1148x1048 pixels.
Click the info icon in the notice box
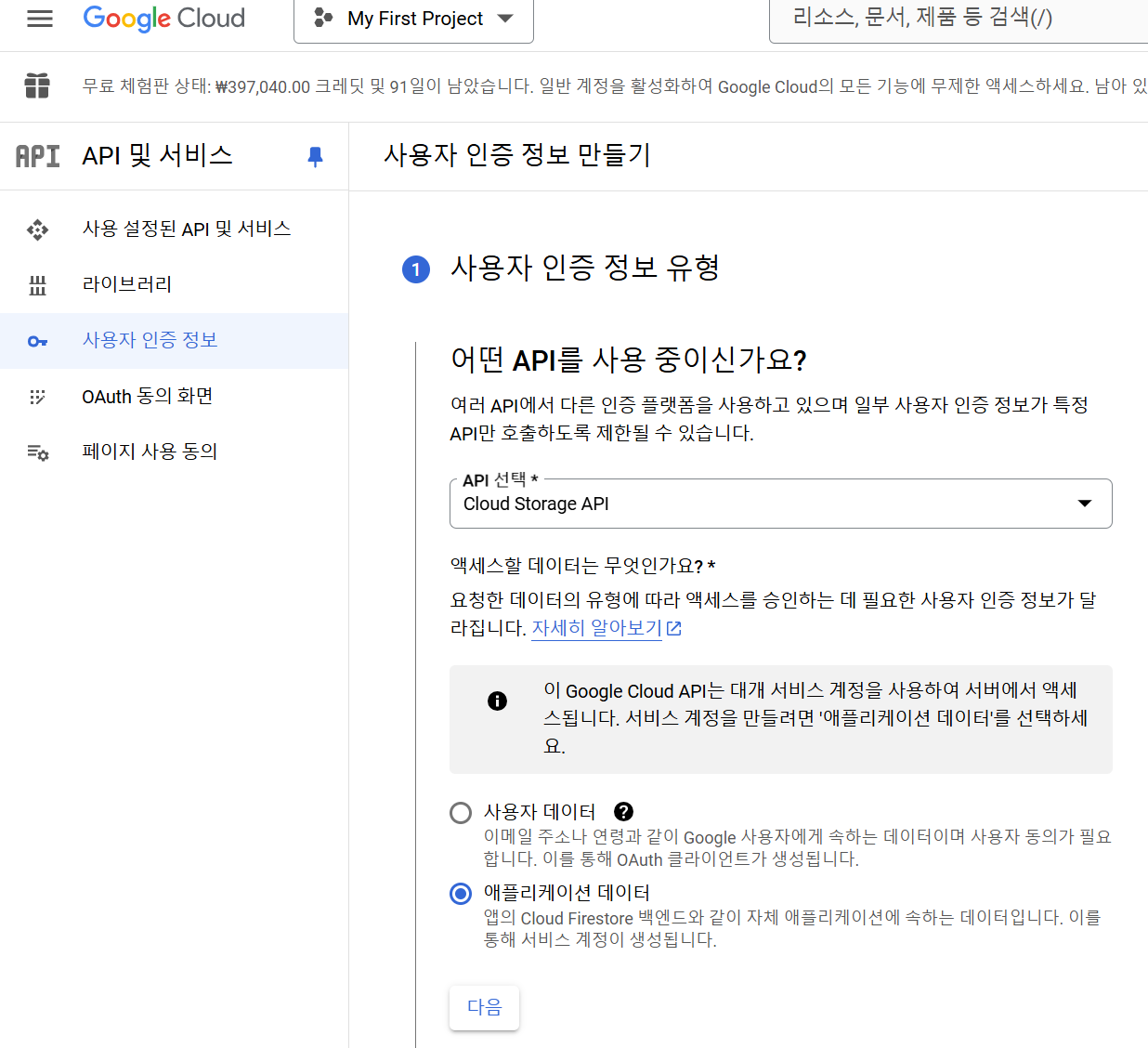pyautogui.click(x=498, y=701)
